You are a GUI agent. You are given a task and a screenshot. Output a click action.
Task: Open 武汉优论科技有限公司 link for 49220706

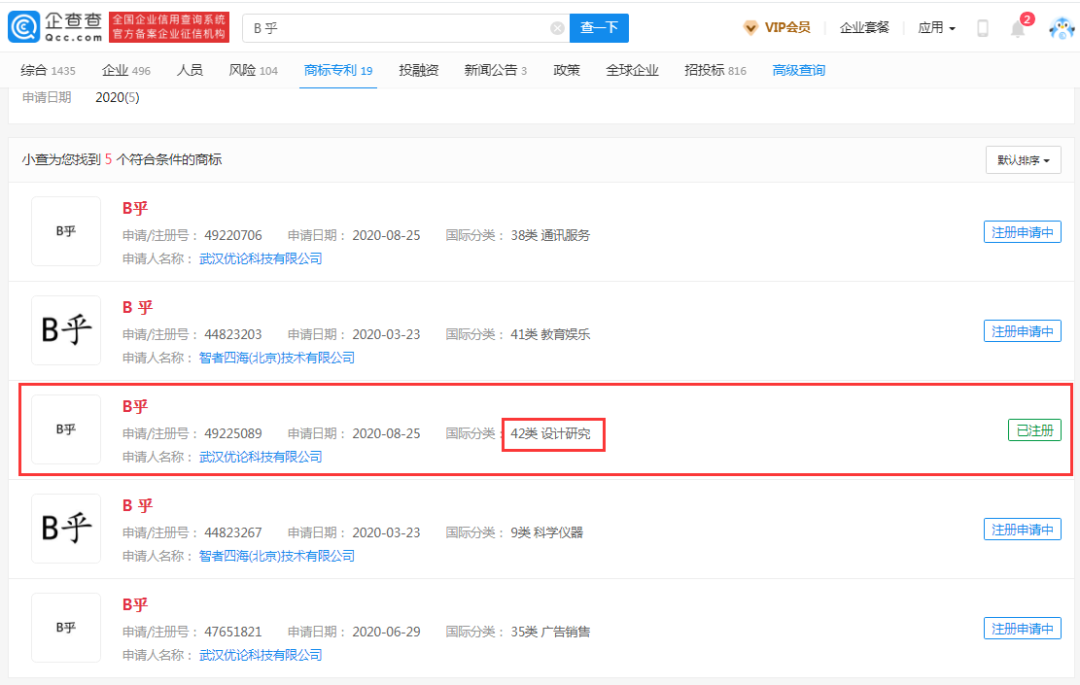[260, 259]
